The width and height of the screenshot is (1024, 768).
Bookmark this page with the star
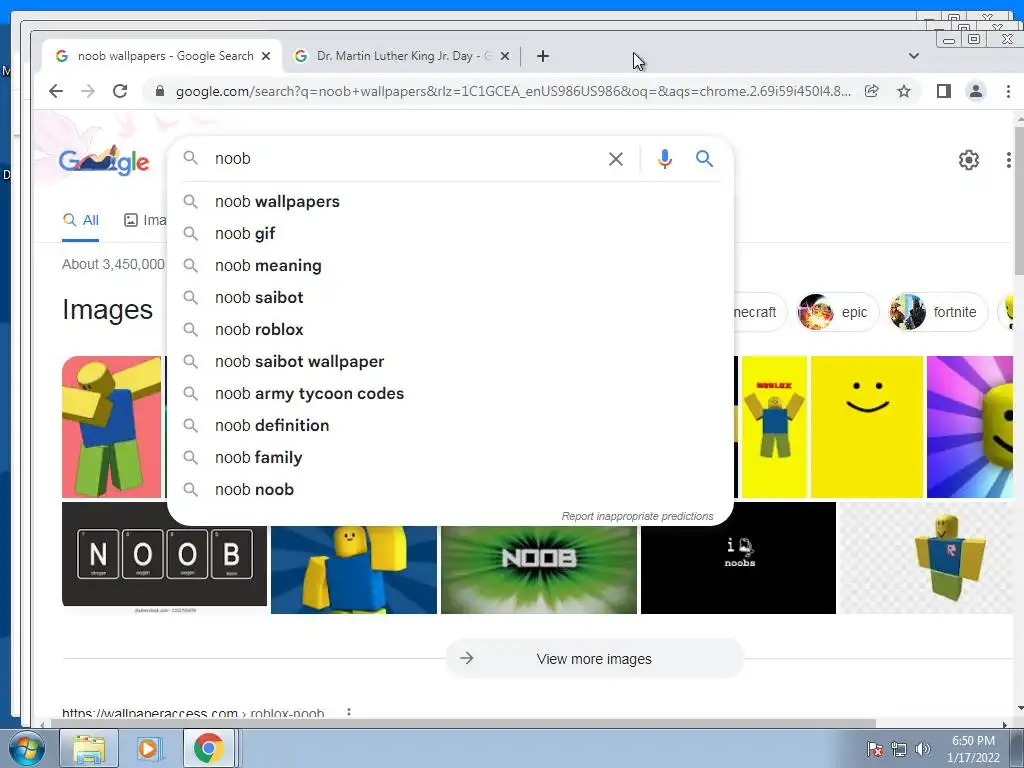904,91
